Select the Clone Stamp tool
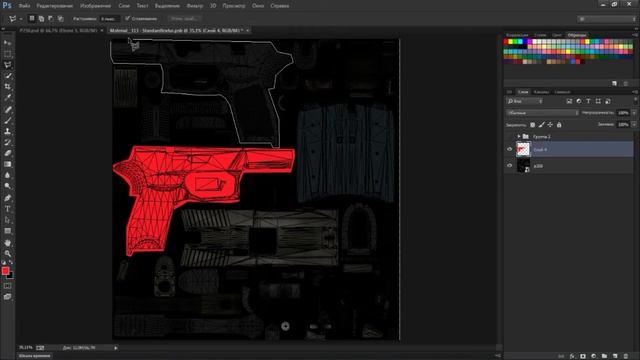640x360 pixels. point(7,131)
